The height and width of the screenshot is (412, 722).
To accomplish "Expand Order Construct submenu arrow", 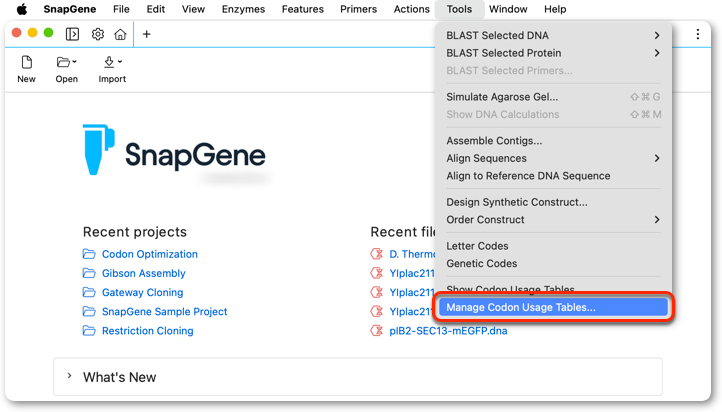I will [657, 220].
